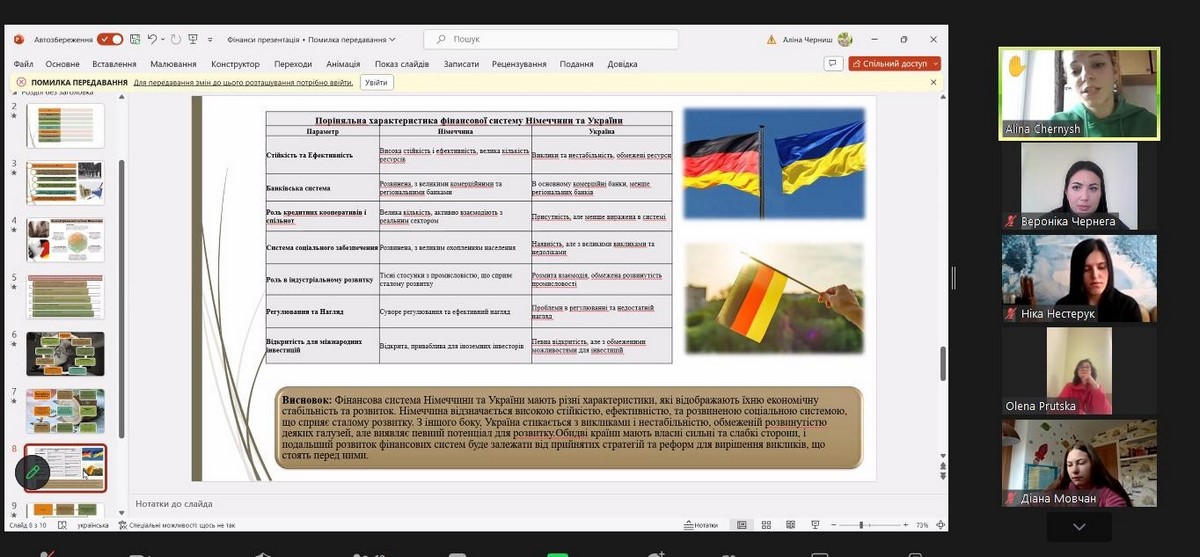Open the comments pane icon
1200x557 pixels.
tap(832, 63)
